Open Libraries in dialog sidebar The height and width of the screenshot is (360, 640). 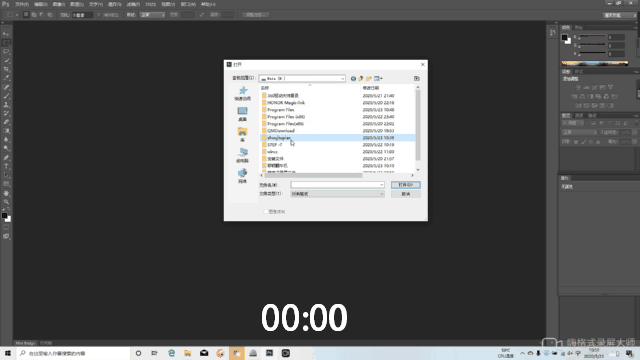[x=242, y=135]
